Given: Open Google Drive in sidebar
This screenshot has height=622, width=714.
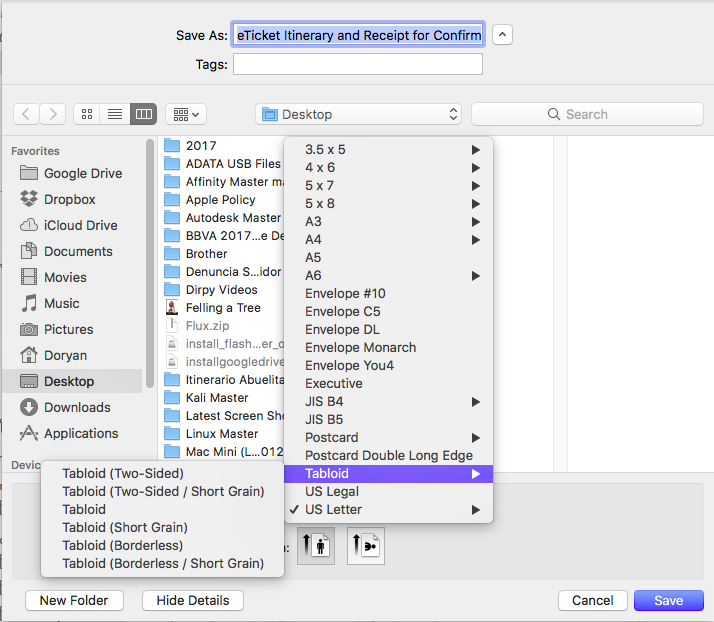Looking at the screenshot, I should 71,173.
